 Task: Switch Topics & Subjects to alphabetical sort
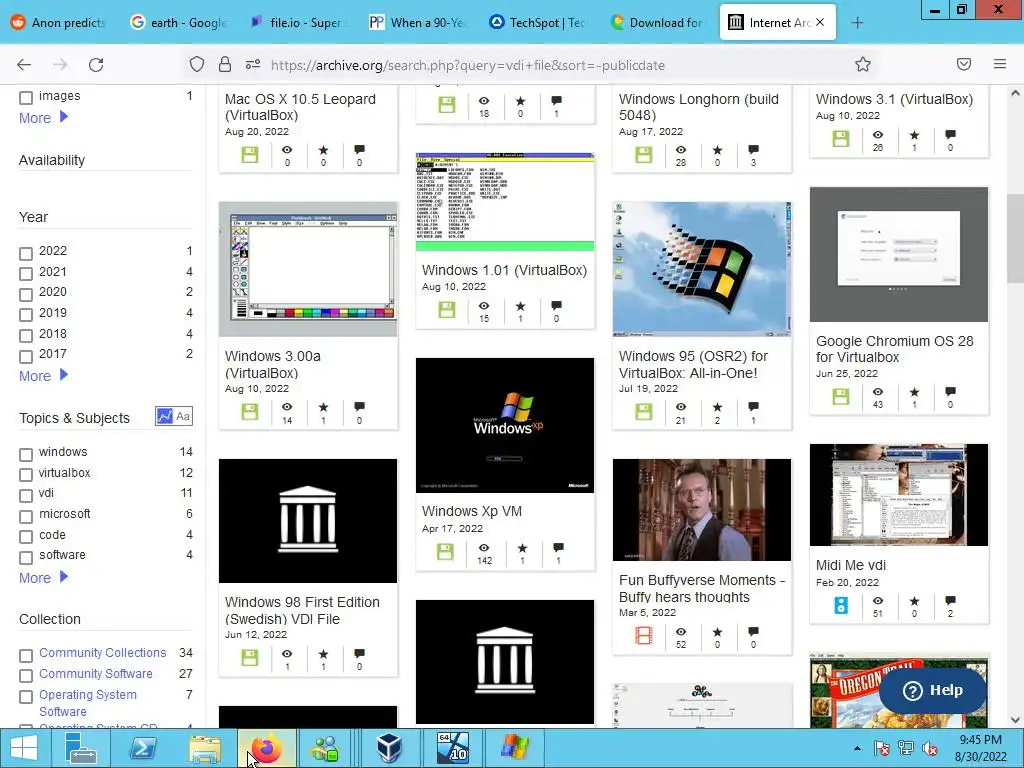184,416
